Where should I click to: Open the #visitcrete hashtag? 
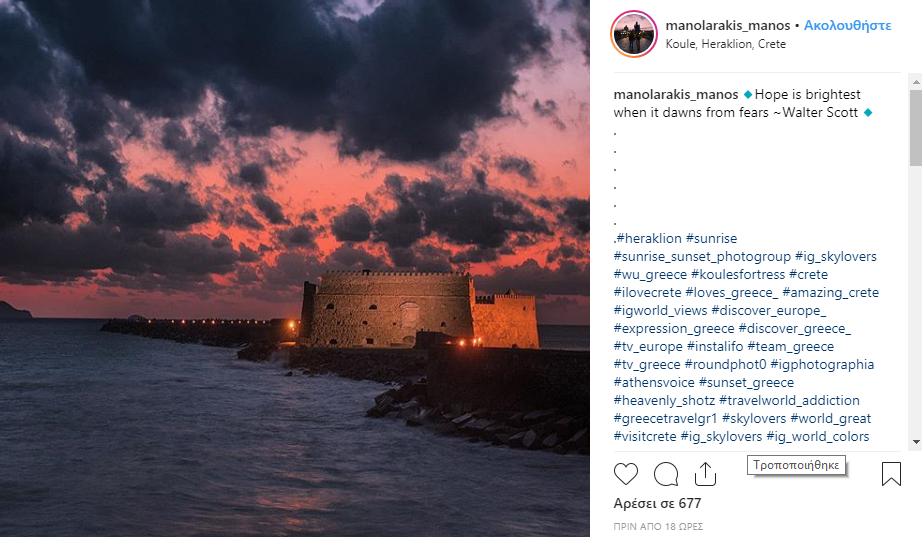click(645, 436)
